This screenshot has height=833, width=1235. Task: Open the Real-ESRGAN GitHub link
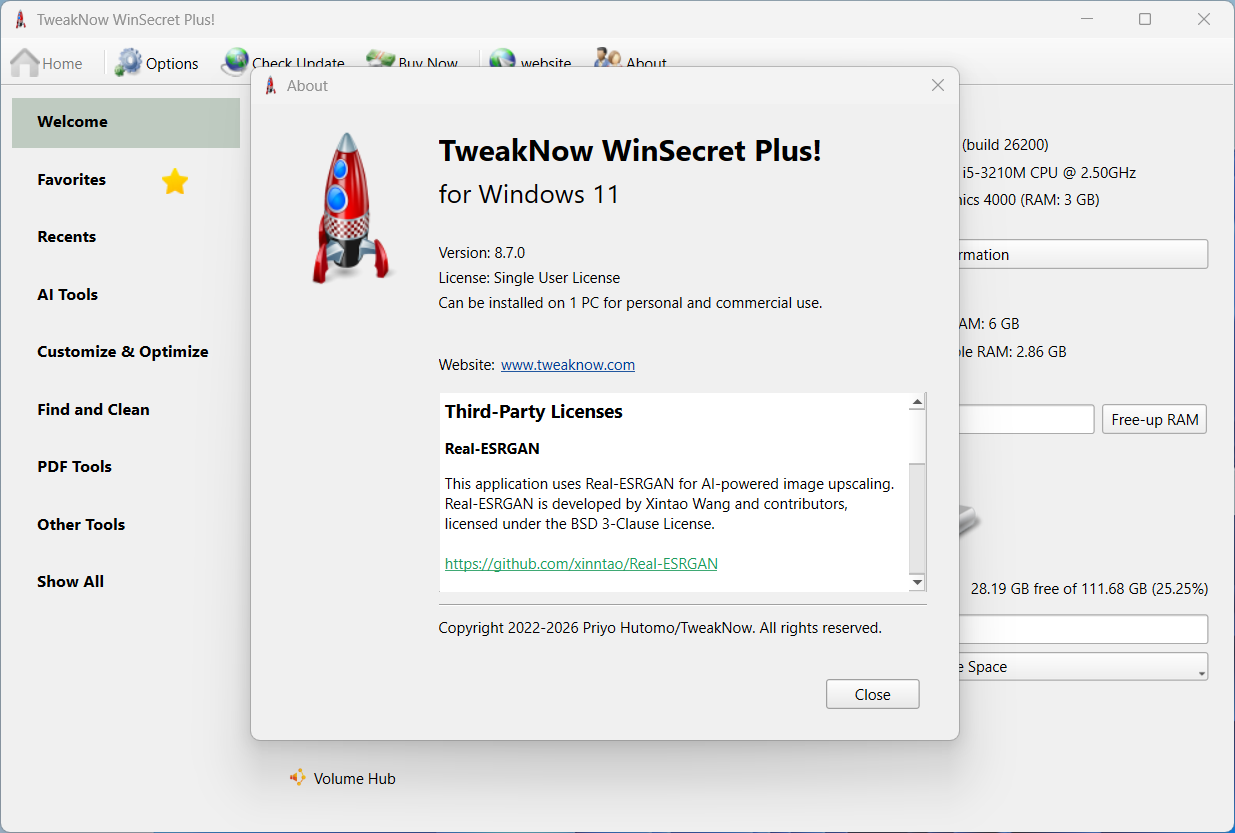581,564
